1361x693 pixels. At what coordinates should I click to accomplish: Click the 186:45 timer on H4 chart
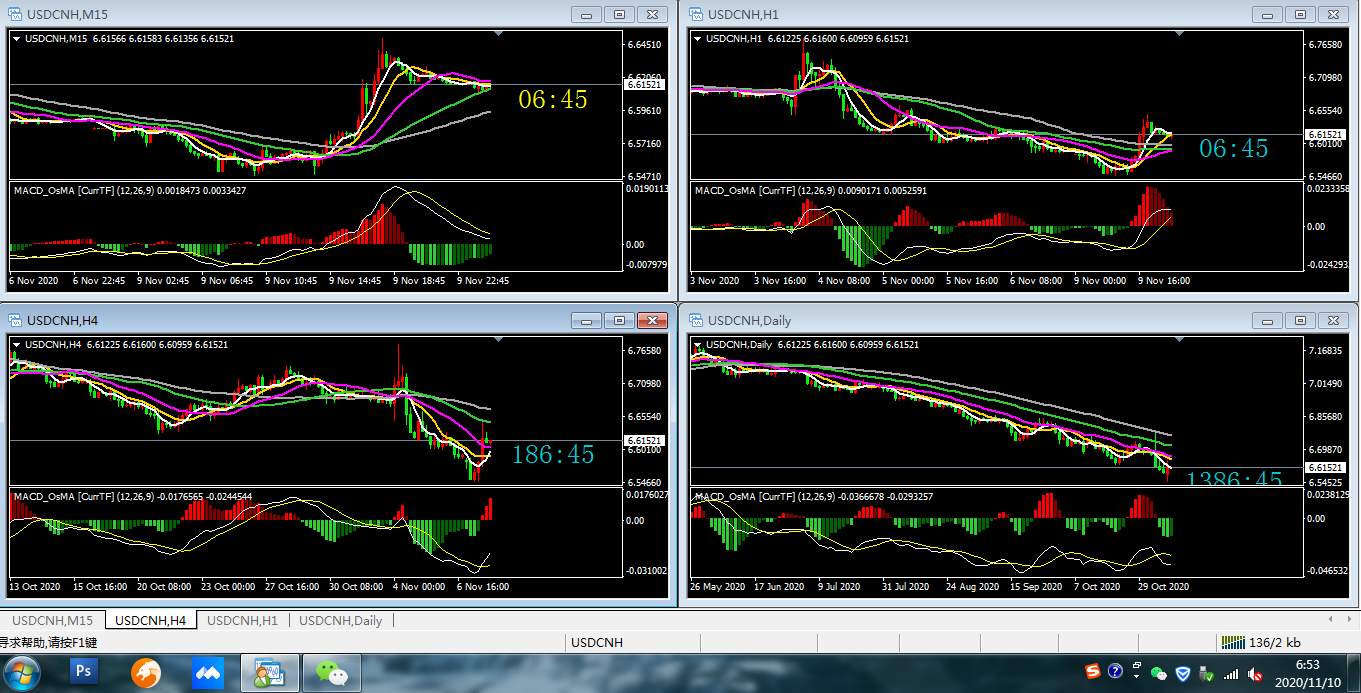553,455
